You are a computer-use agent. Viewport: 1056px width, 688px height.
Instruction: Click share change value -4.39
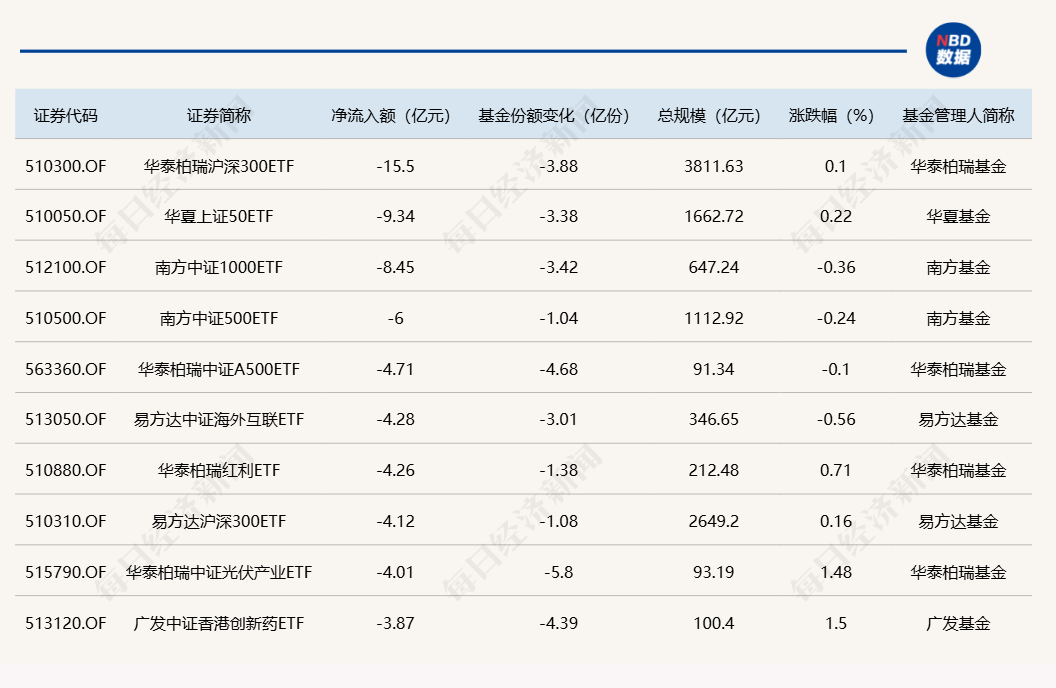coord(558,623)
